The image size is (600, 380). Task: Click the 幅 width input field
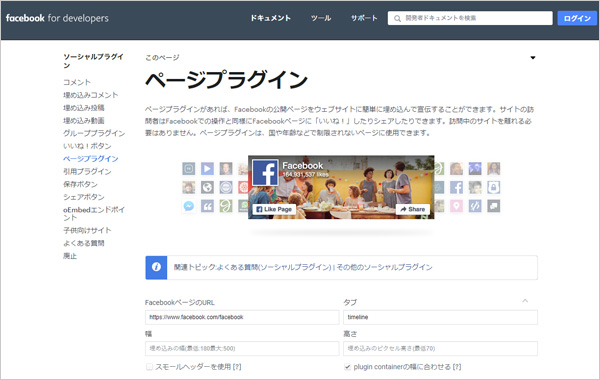(242, 349)
